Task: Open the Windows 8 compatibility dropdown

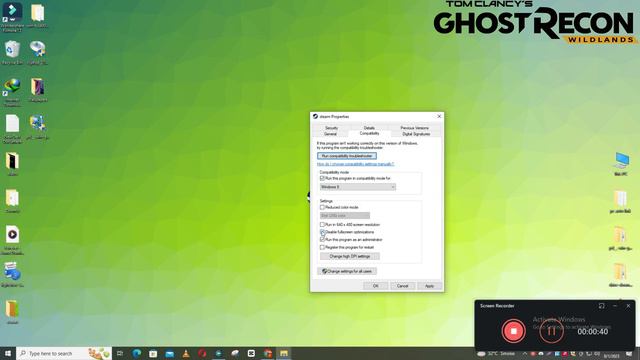Action: (358, 187)
